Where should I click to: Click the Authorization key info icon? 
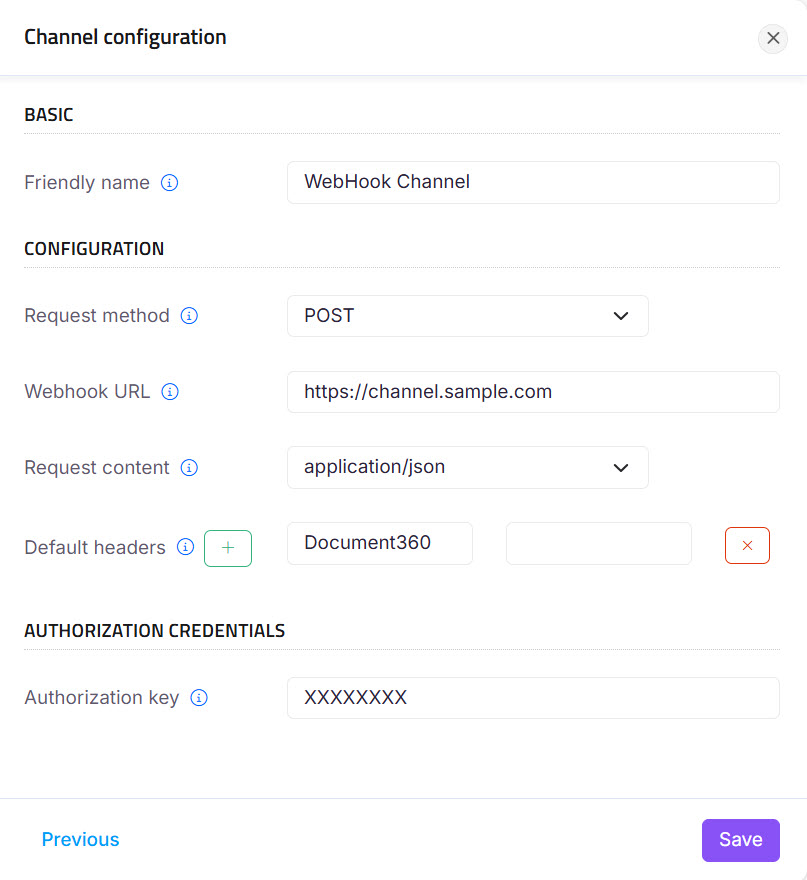click(197, 698)
